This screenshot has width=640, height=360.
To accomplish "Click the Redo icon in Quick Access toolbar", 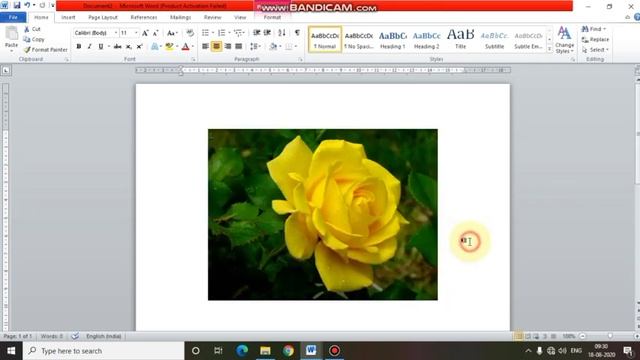I will click(x=42, y=5).
